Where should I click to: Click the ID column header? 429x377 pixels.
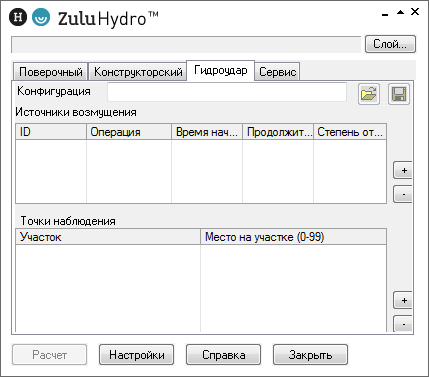[x=51, y=132]
